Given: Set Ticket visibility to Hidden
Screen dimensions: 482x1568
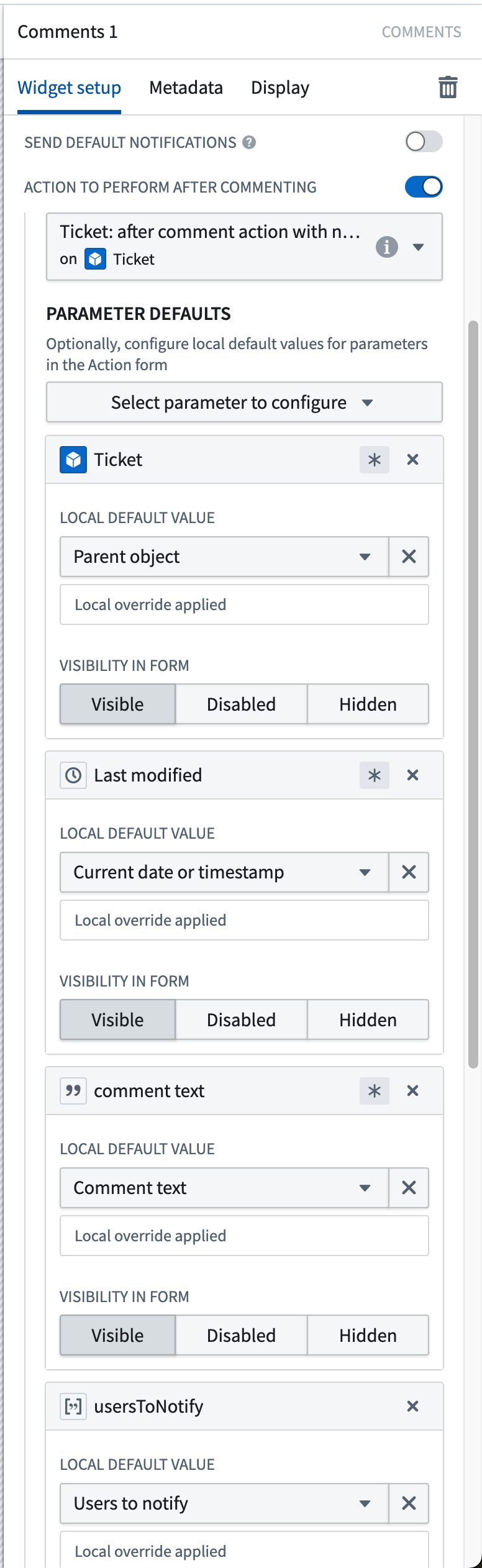Looking at the screenshot, I should (368, 704).
